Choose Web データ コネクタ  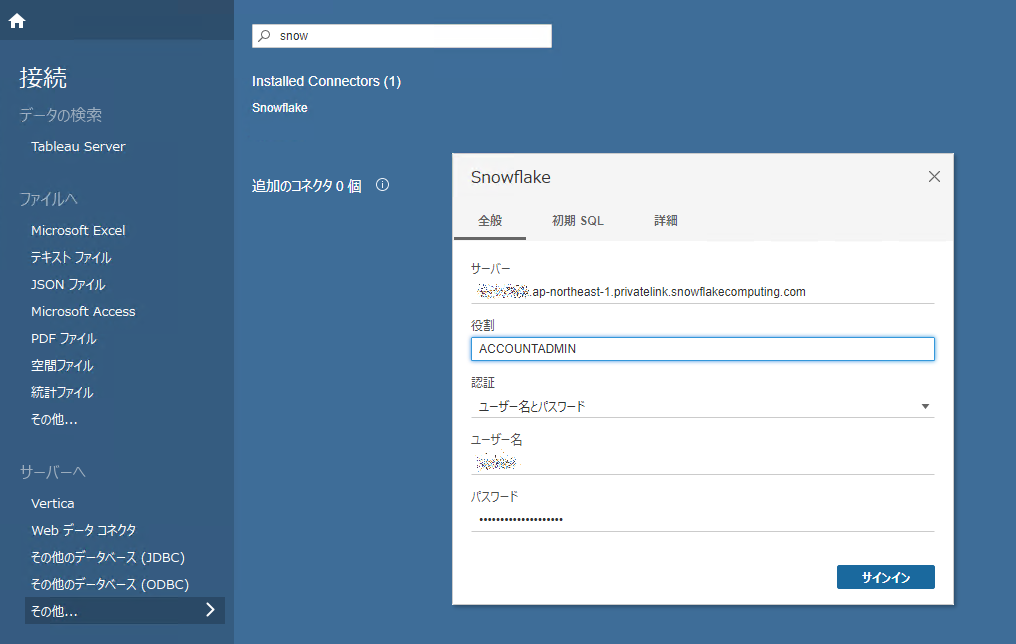(84, 530)
